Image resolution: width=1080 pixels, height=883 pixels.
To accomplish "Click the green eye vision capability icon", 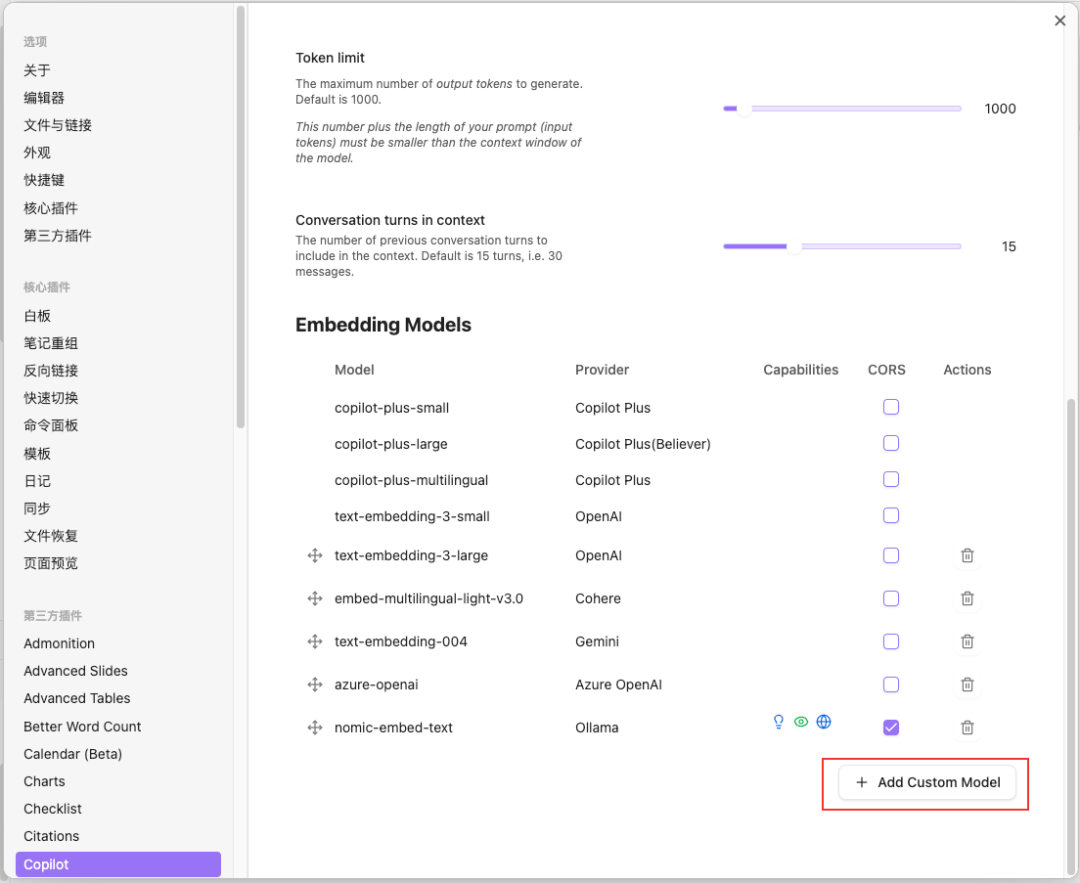I will tap(800, 722).
